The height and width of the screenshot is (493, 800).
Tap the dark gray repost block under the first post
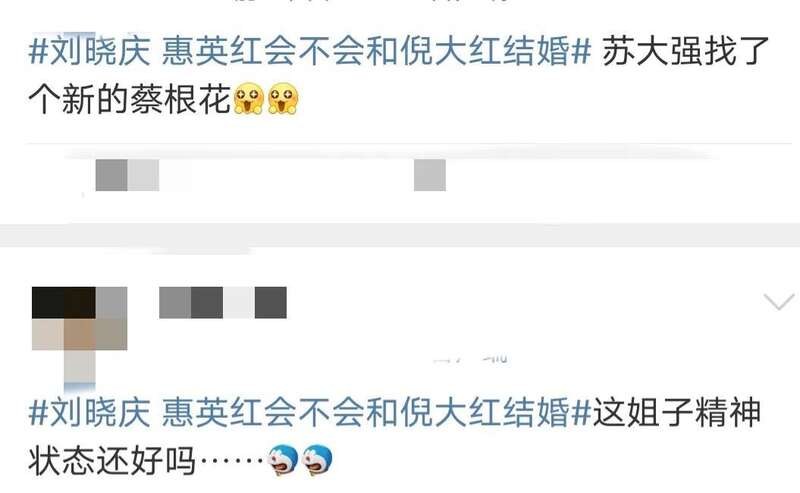click(111, 175)
